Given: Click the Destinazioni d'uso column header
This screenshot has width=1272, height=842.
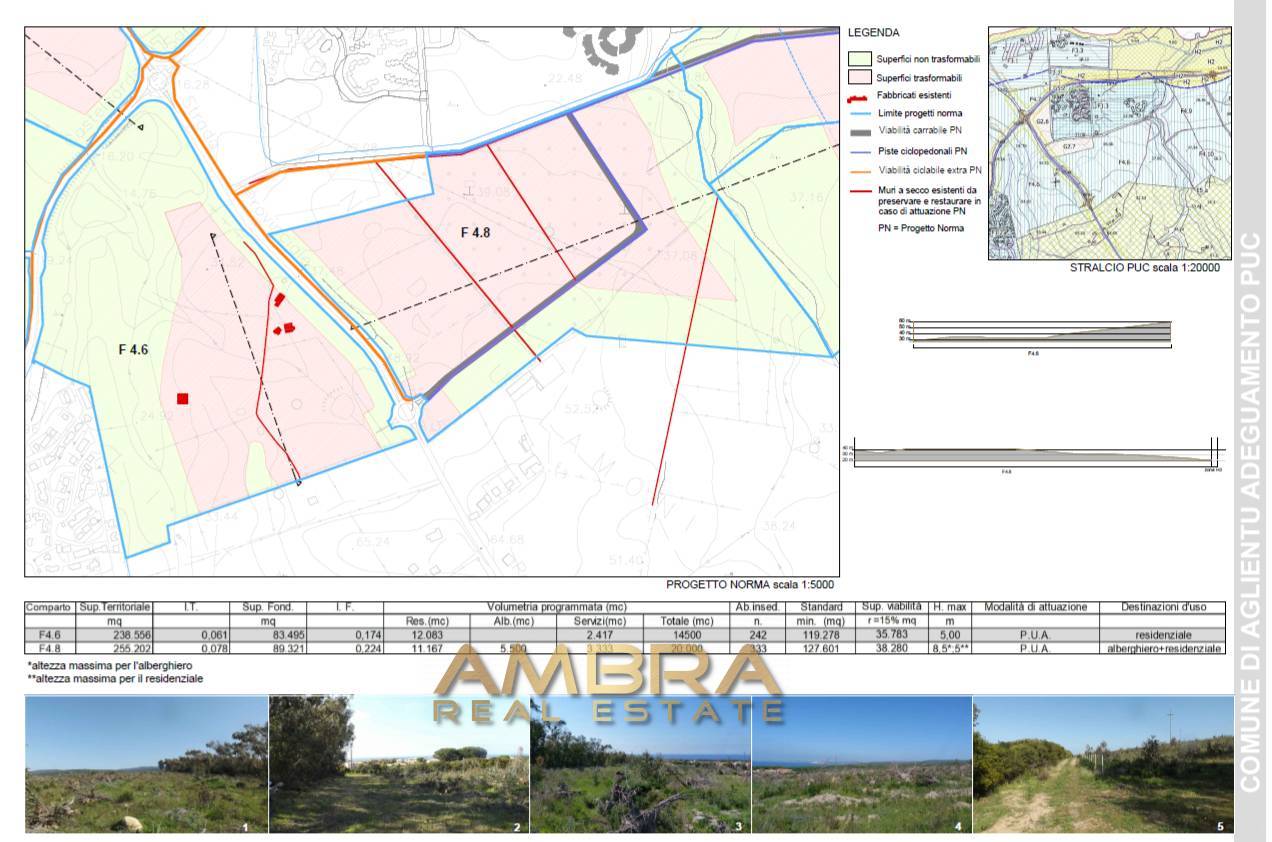Looking at the screenshot, I should tap(1163, 607).
